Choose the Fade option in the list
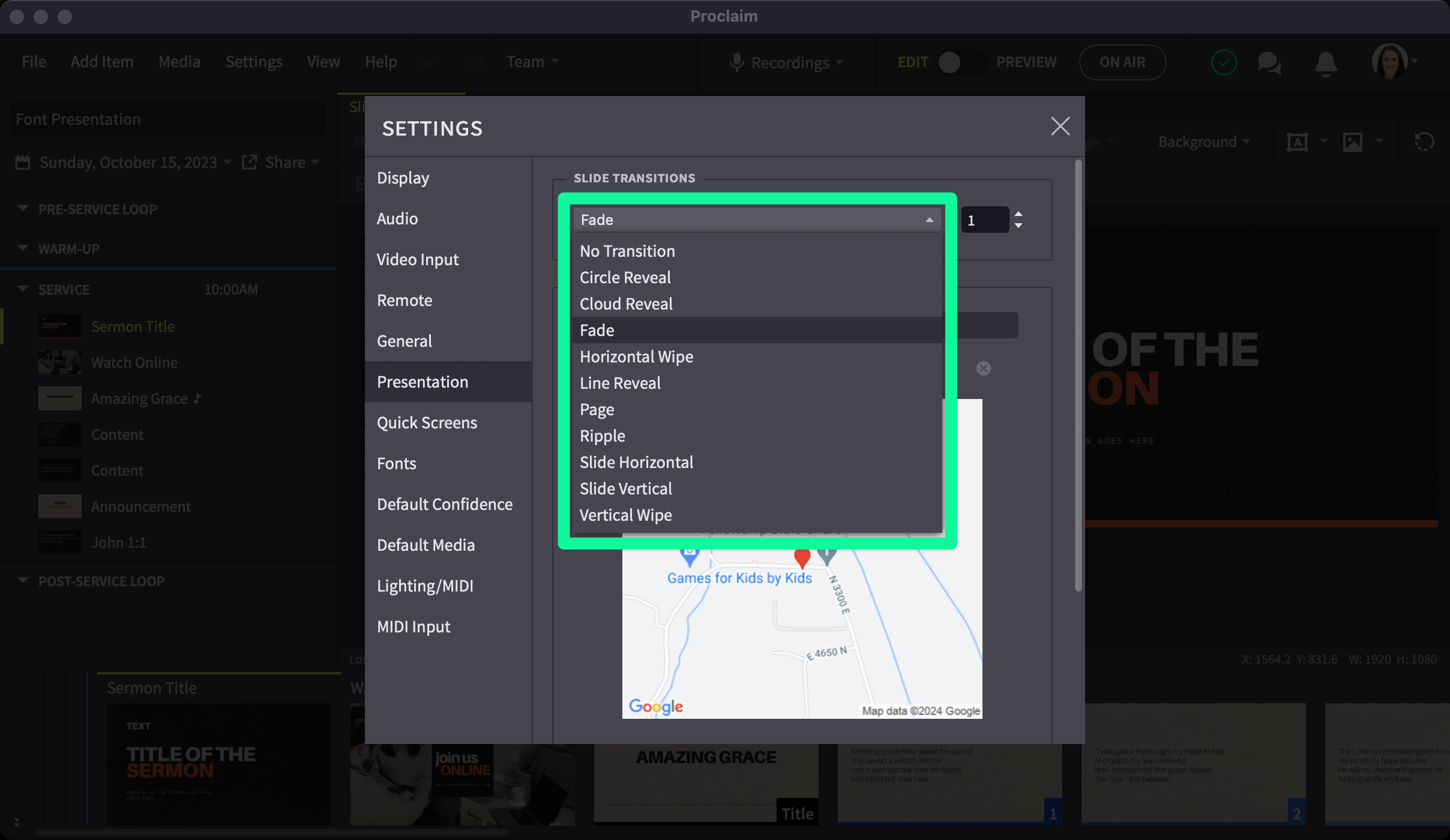Image resolution: width=1450 pixels, height=840 pixels. click(x=757, y=330)
